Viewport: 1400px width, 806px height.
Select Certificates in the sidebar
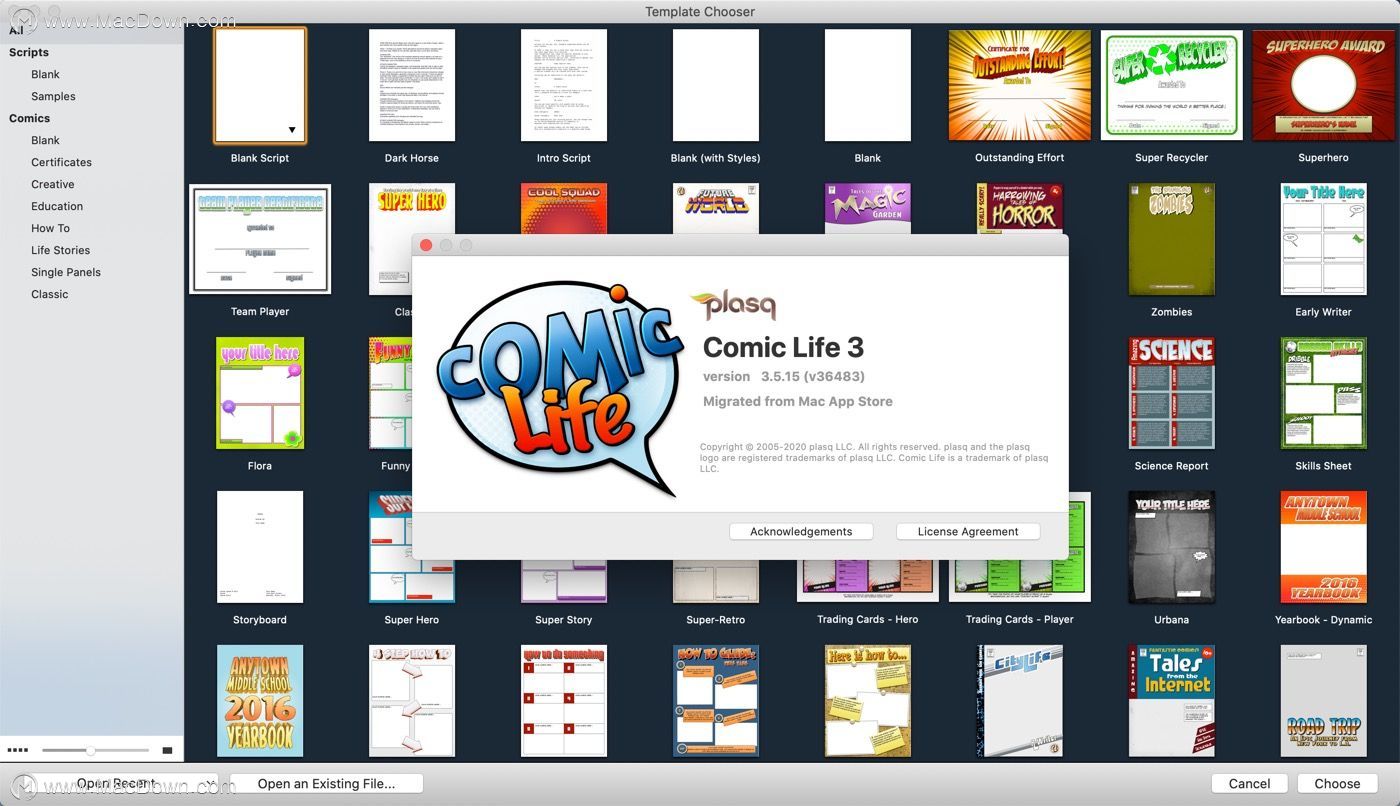click(61, 162)
